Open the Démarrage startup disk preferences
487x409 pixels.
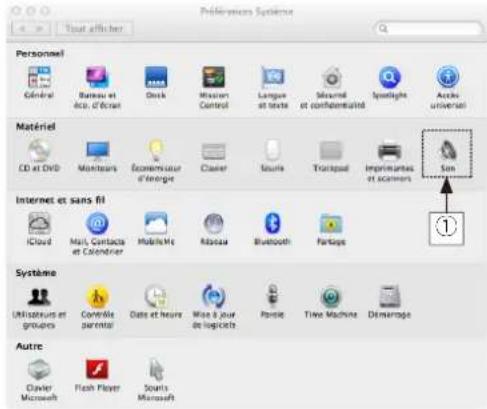coord(389,302)
